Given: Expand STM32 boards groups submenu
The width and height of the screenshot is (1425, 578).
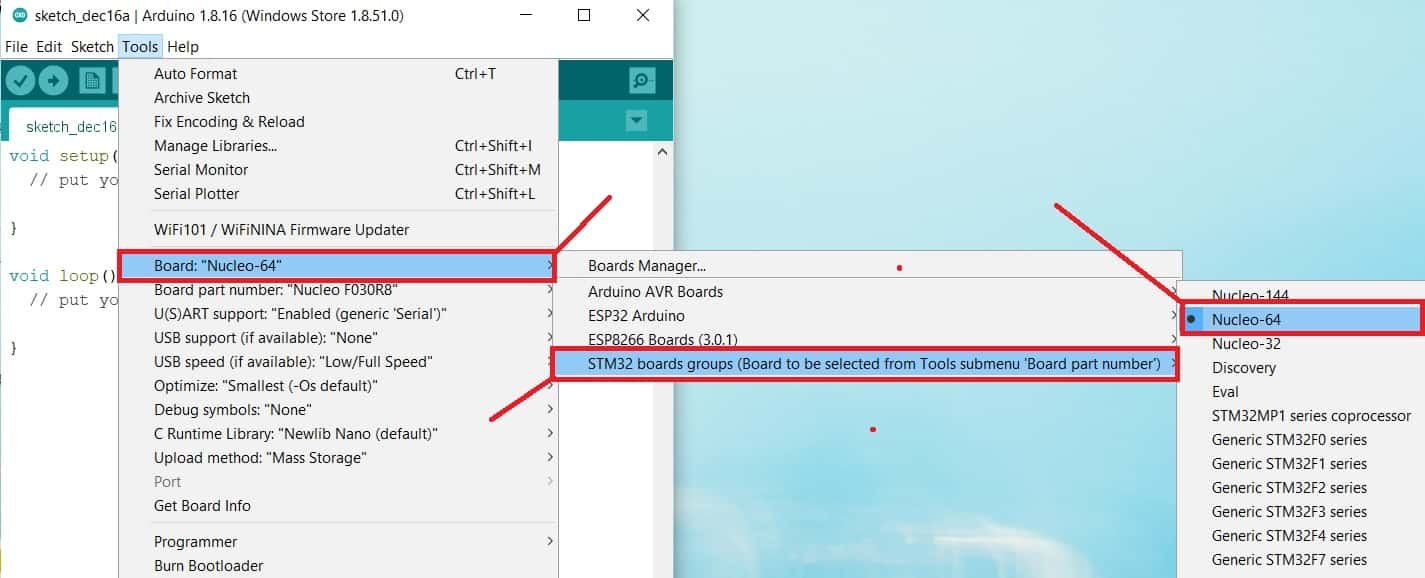Looking at the screenshot, I should point(866,364).
